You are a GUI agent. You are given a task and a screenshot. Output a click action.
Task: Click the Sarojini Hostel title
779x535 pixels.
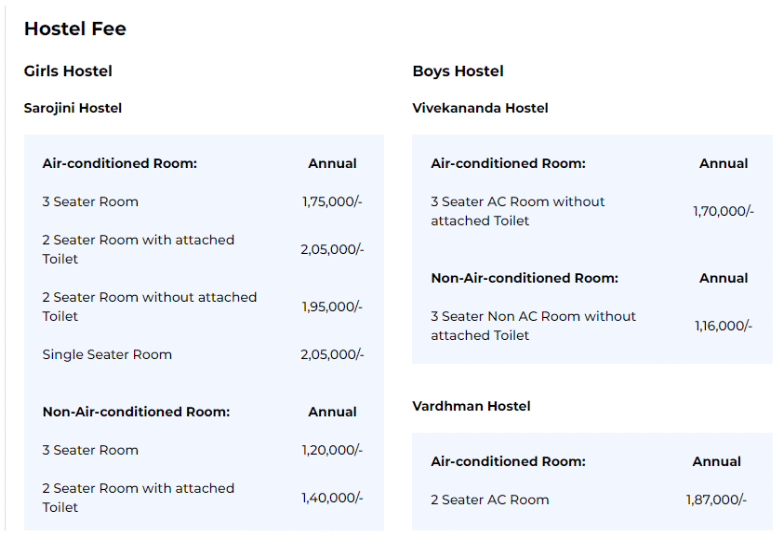point(73,108)
